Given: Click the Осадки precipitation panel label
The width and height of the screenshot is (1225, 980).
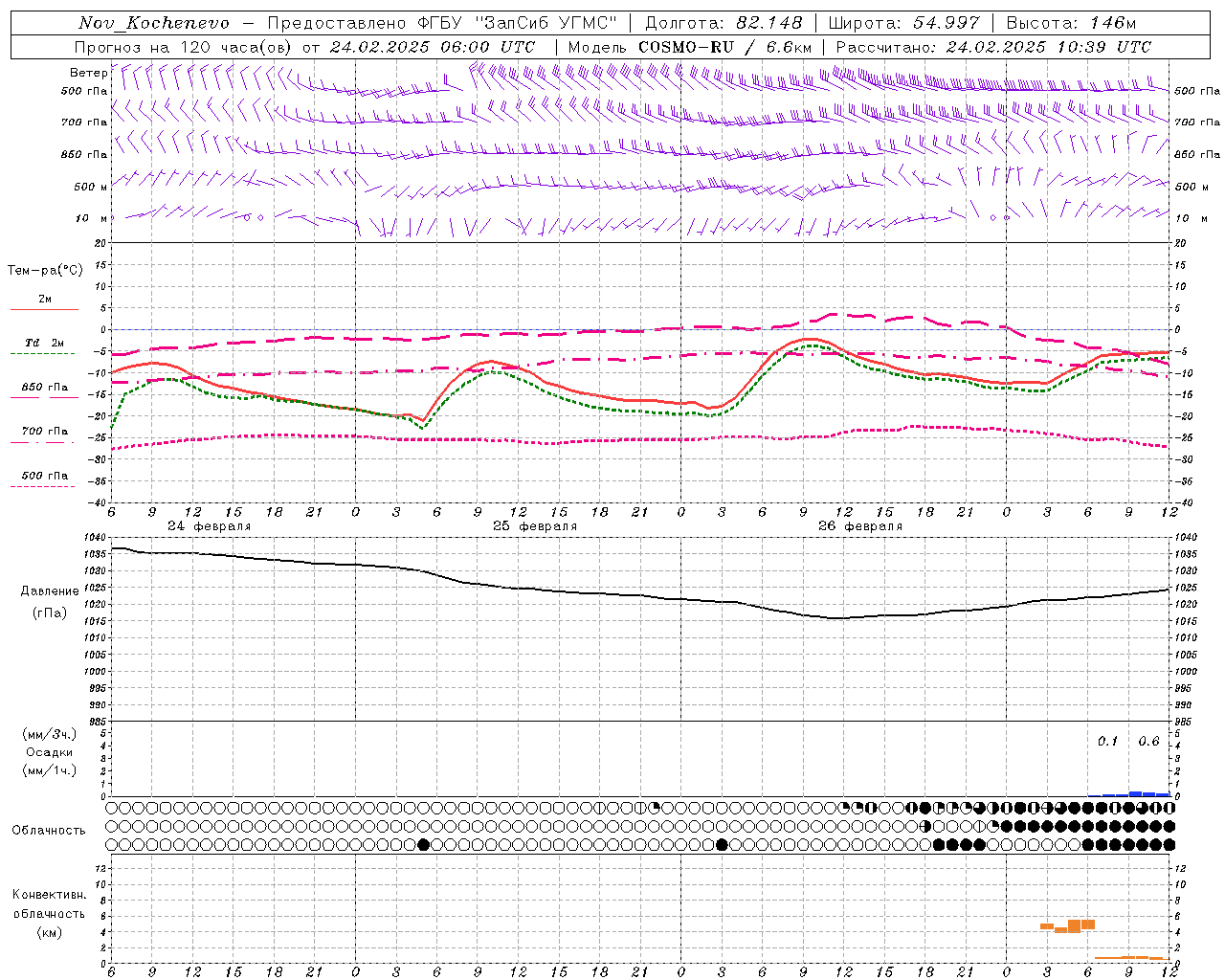Looking at the screenshot, I should tap(49, 752).
